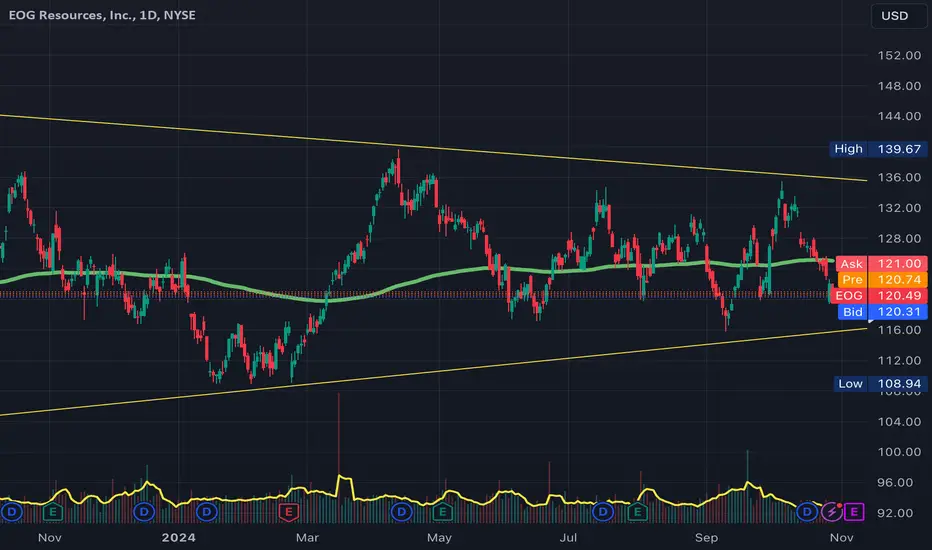The width and height of the screenshot is (932, 550).
Task: Open the dividend D marker left of 2024
Action: (x=144, y=511)
